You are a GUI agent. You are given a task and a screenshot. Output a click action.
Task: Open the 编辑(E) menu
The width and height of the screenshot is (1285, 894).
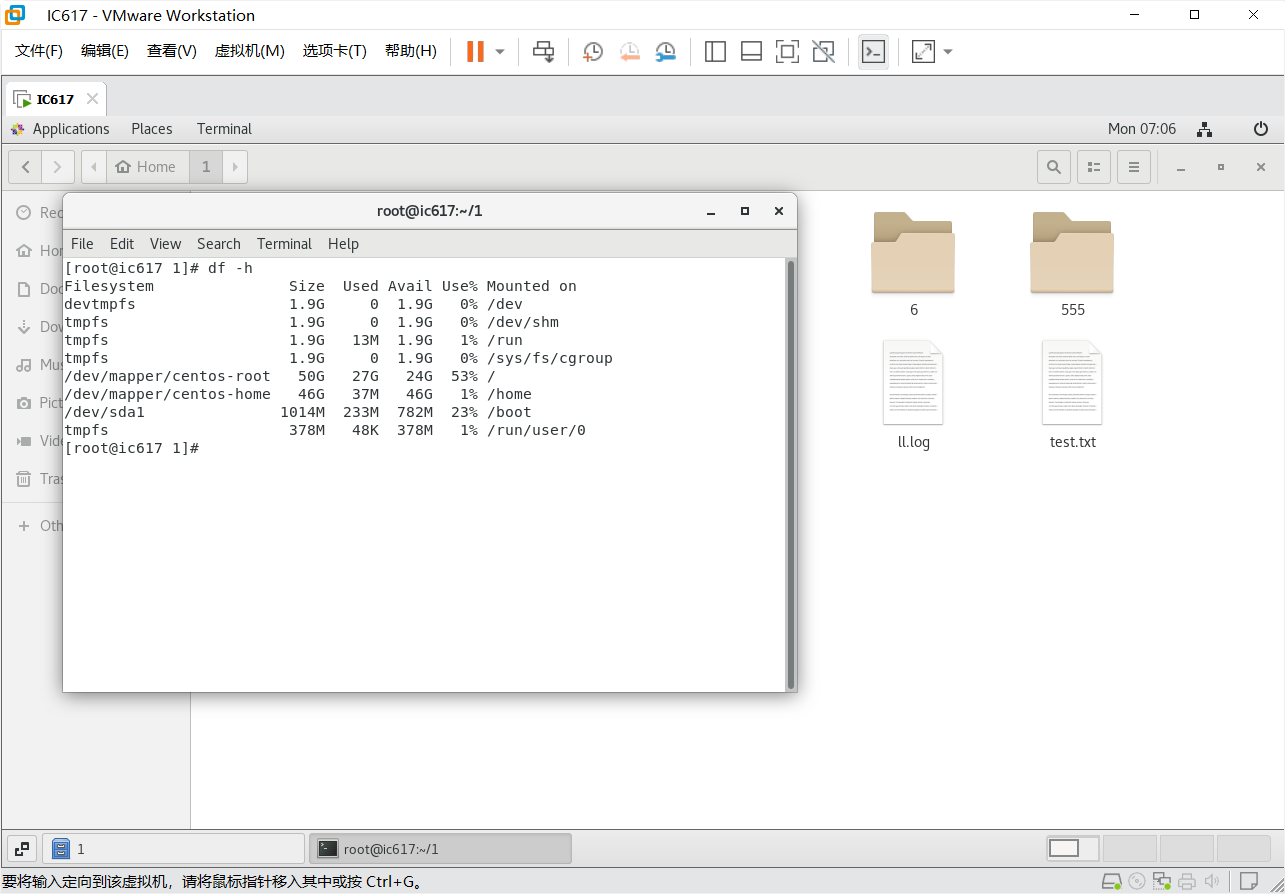[105, 51]
